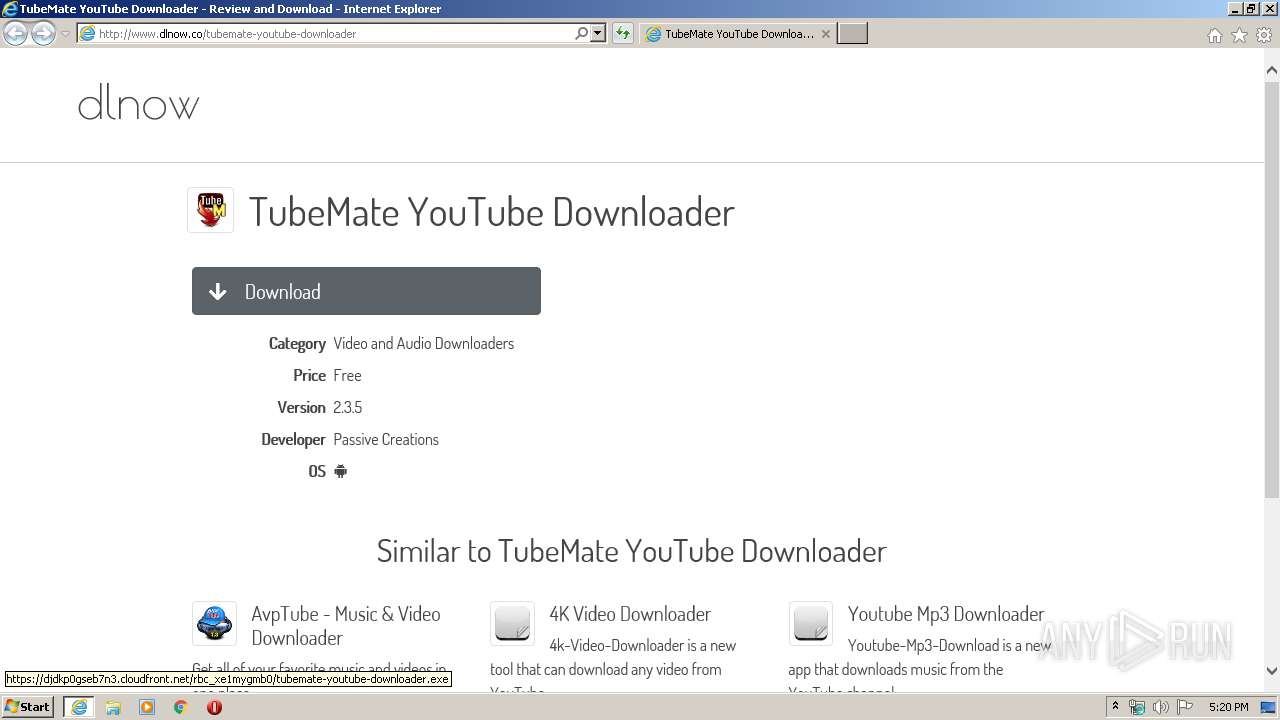The width and height of the screenshot is (1280, 720).
Task: Open Favorites with the star icon
Action: coord(1239,35)
